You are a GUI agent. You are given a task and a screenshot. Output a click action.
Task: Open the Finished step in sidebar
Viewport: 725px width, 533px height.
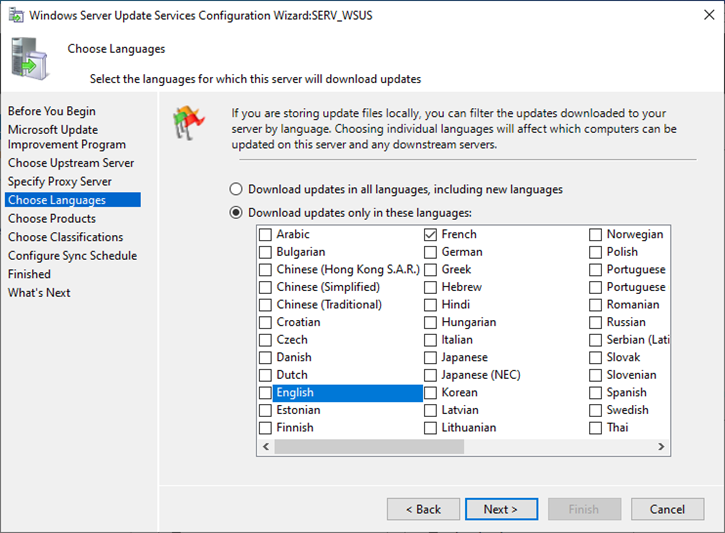pos(29,274)
